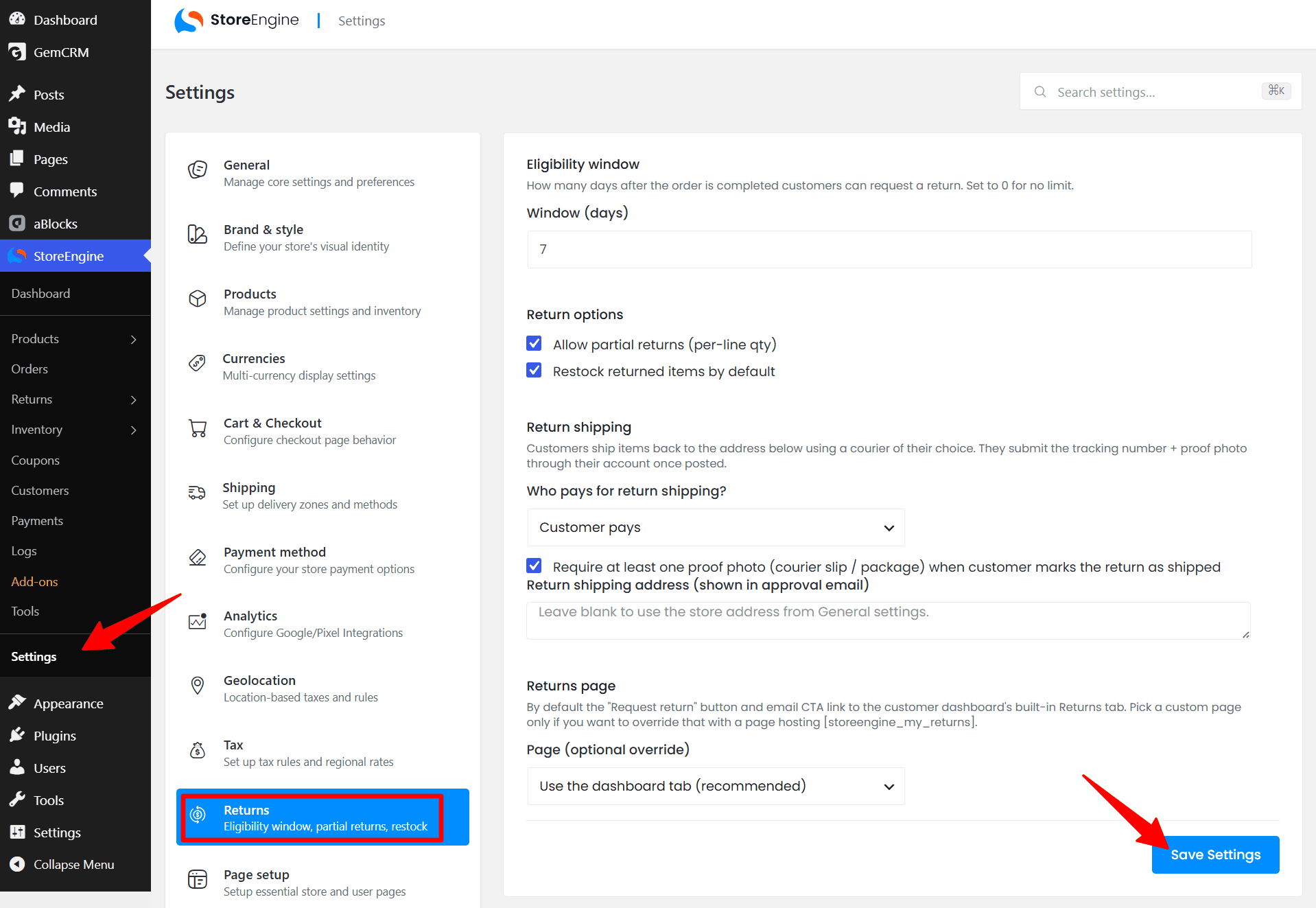The width and height of the screenshot is (1316, 908).
Task: Click 'Setup essential store and user pages' text
Action: [x=314, y=892]
